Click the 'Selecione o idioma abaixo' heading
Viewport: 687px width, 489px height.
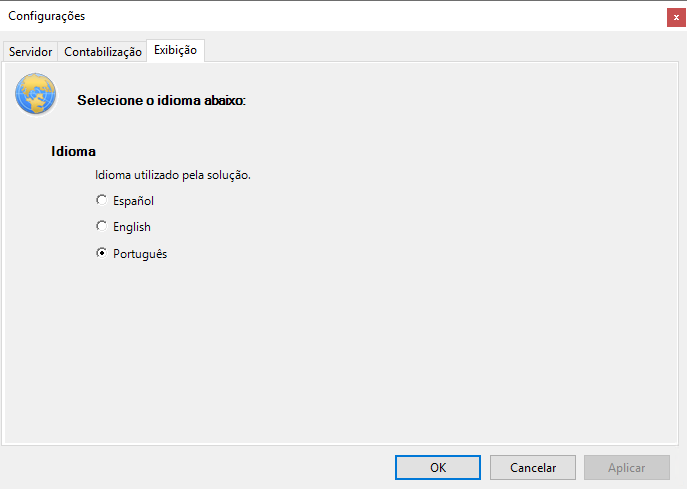click(x=161, y=101)
